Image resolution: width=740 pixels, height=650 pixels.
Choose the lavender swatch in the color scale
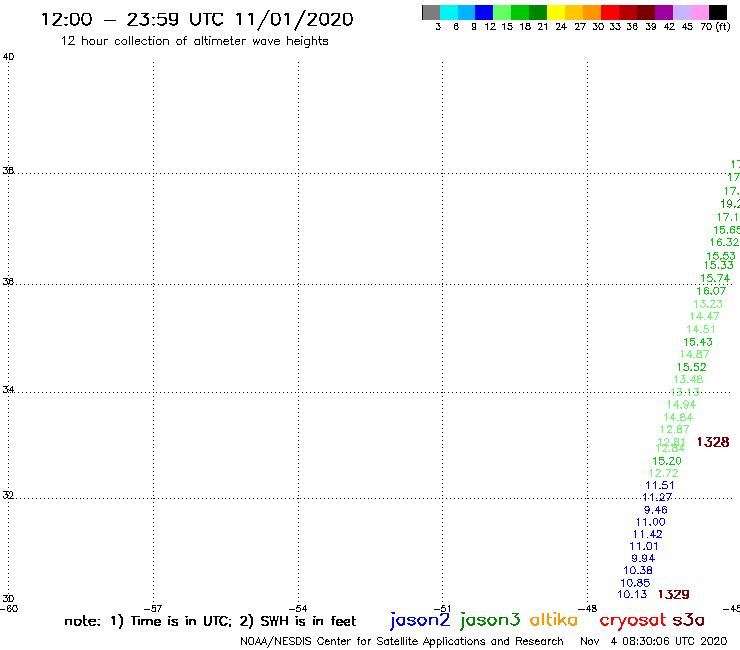682,12
